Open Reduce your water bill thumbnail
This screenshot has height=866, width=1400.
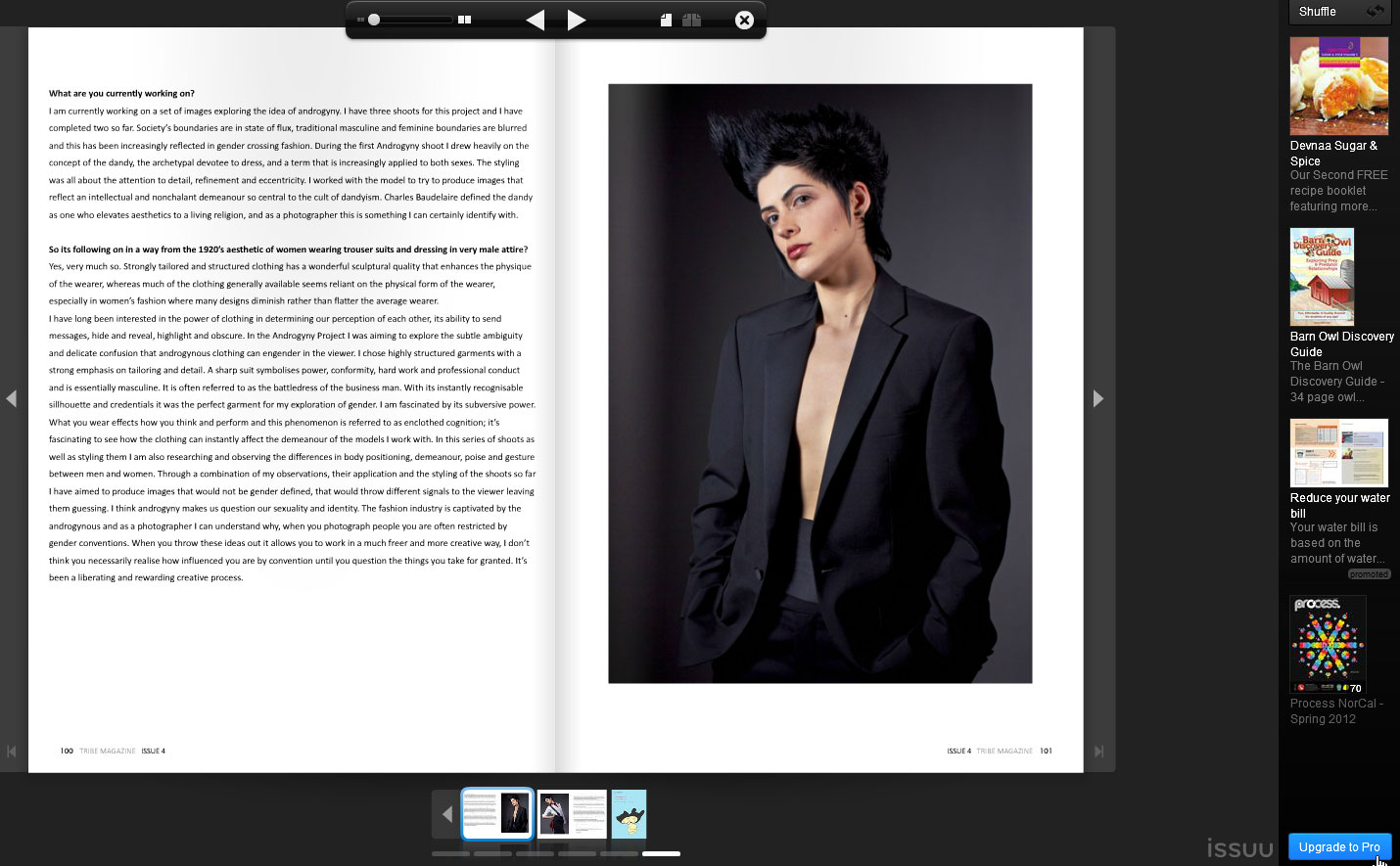click(1338, 453)
